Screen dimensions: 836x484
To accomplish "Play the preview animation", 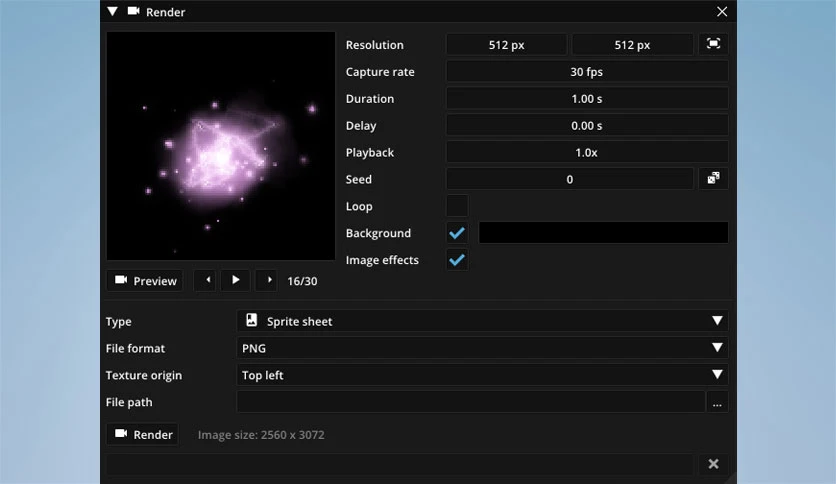I will click(x=236, y=280).
